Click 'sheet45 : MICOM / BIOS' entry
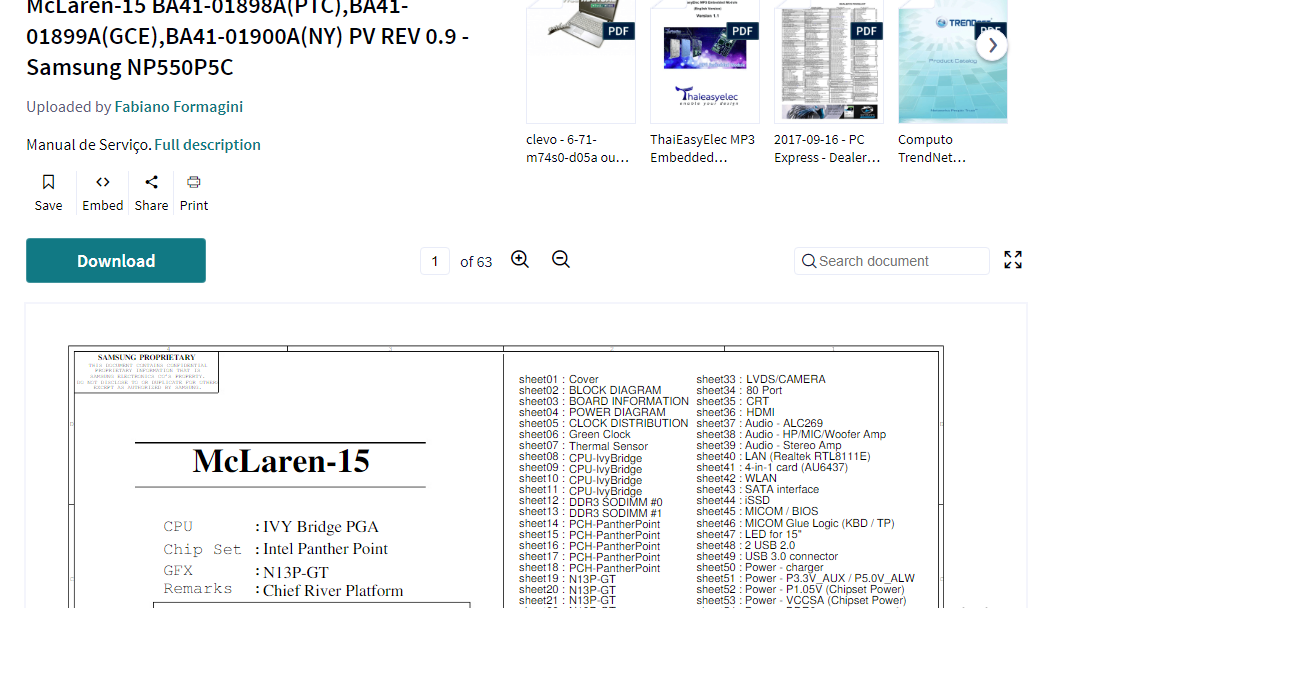Image resolution: width=1298 pixels, height=673 pixels. click(x=757, y=511)
